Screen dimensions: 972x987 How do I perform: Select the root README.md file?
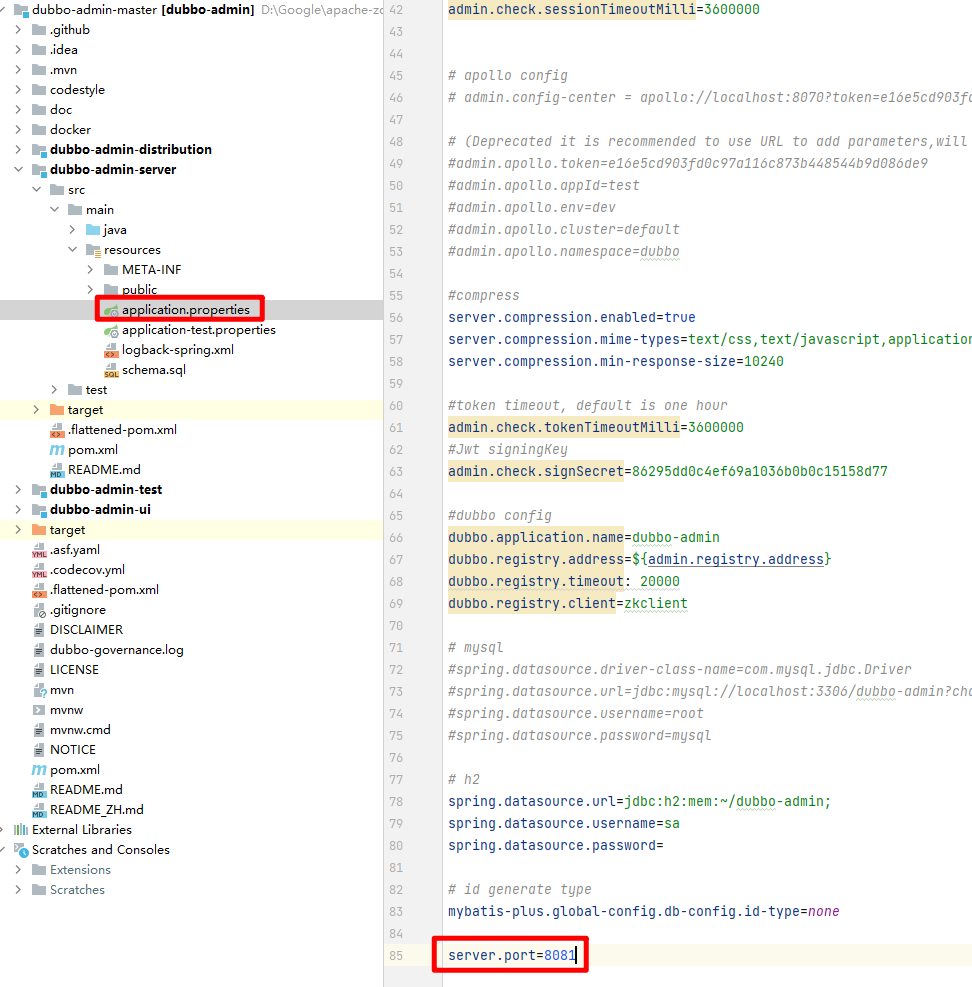coord(86,790)
